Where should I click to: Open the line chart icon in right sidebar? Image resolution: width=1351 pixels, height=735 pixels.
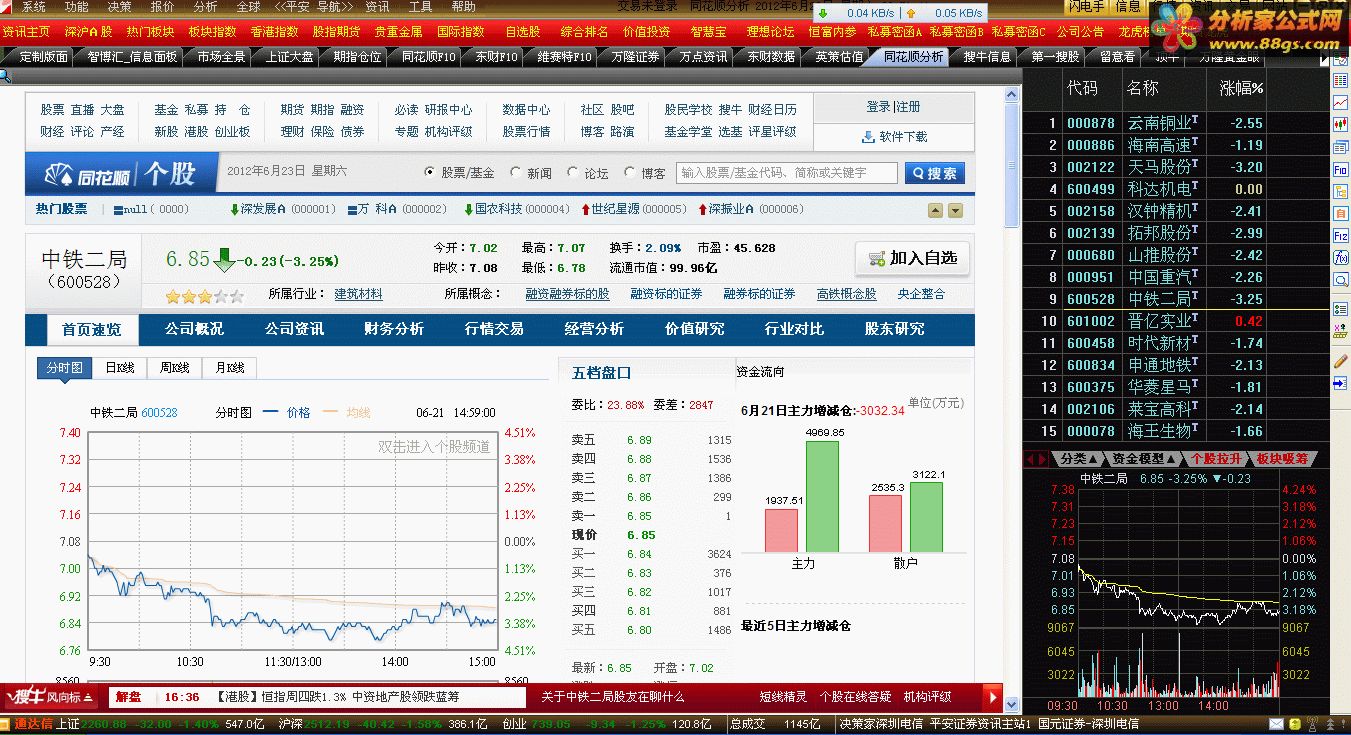[x=1340, y=102]
